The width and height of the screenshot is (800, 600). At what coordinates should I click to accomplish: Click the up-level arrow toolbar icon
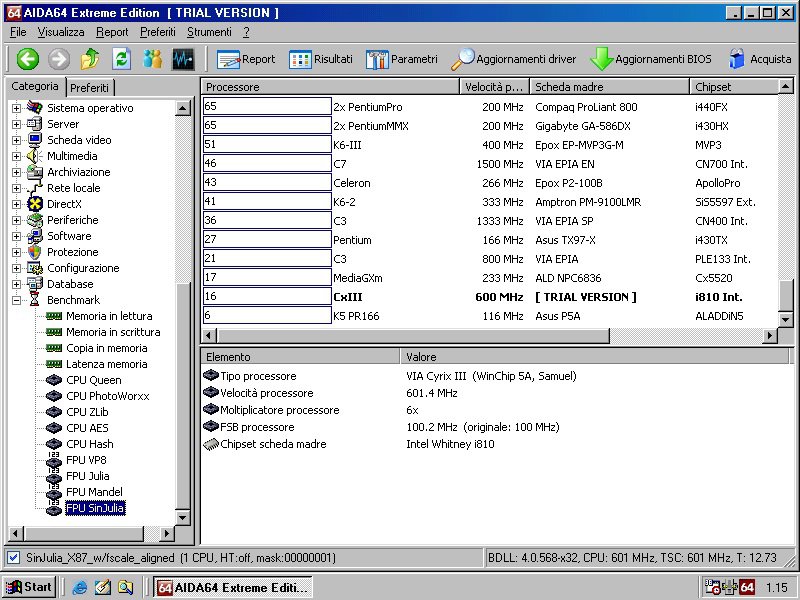(90, 59)
